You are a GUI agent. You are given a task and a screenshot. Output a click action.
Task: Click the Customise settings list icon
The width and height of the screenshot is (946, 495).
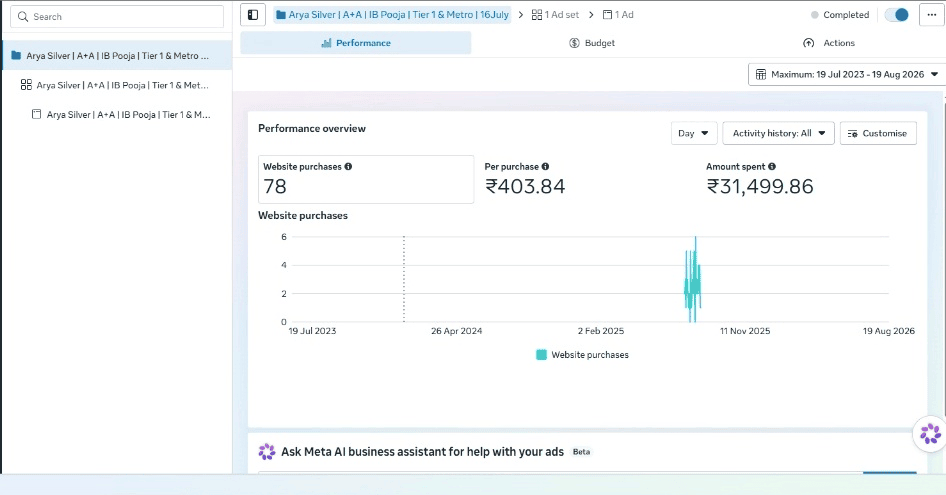tap(852, 133)
